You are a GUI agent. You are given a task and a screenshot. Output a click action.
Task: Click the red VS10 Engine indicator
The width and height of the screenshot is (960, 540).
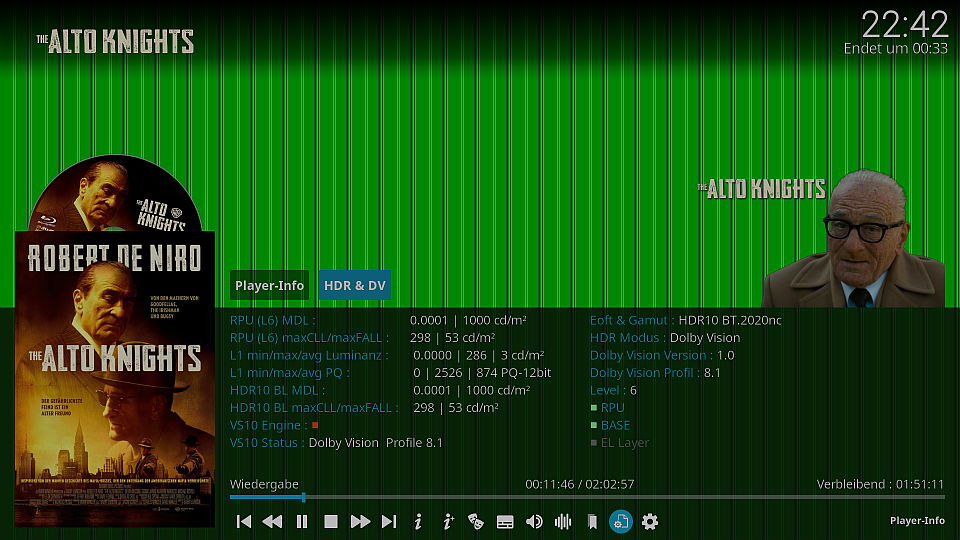[x=315, y=425]
